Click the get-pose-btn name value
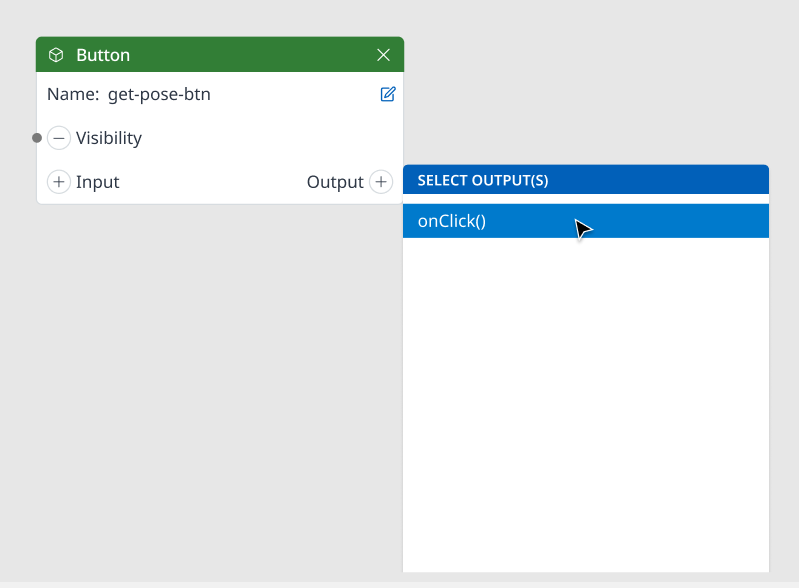 (159, 95)
